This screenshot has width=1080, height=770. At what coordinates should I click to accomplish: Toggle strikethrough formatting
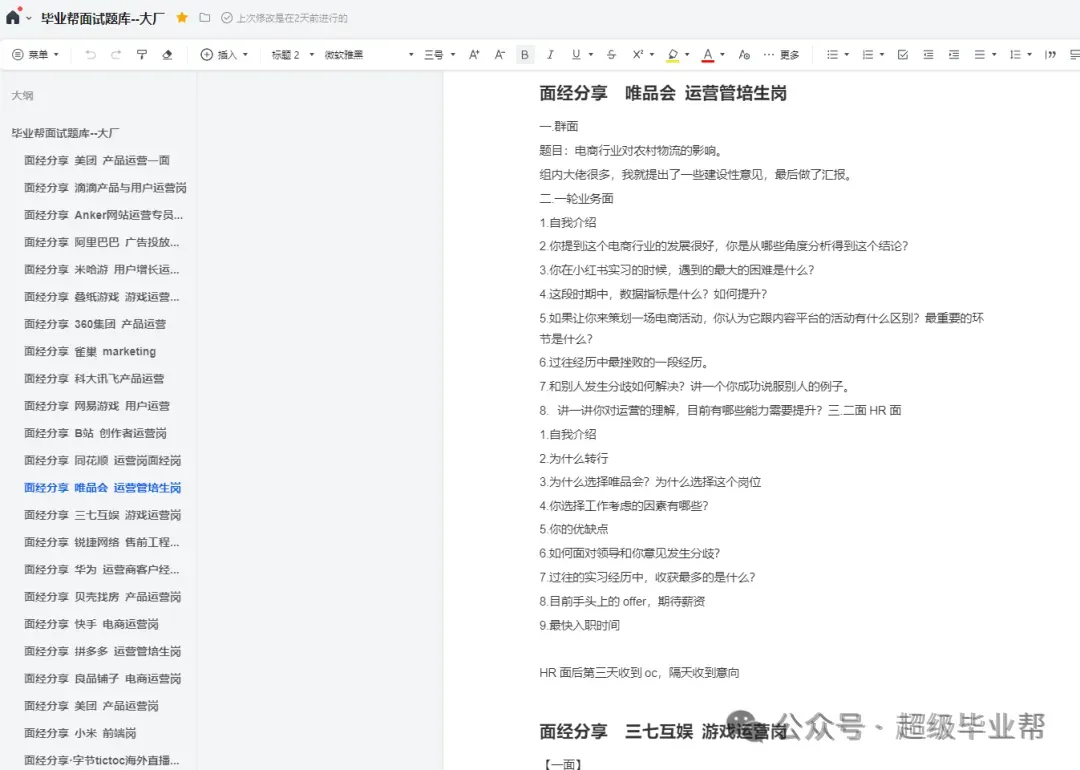point(611,54)
